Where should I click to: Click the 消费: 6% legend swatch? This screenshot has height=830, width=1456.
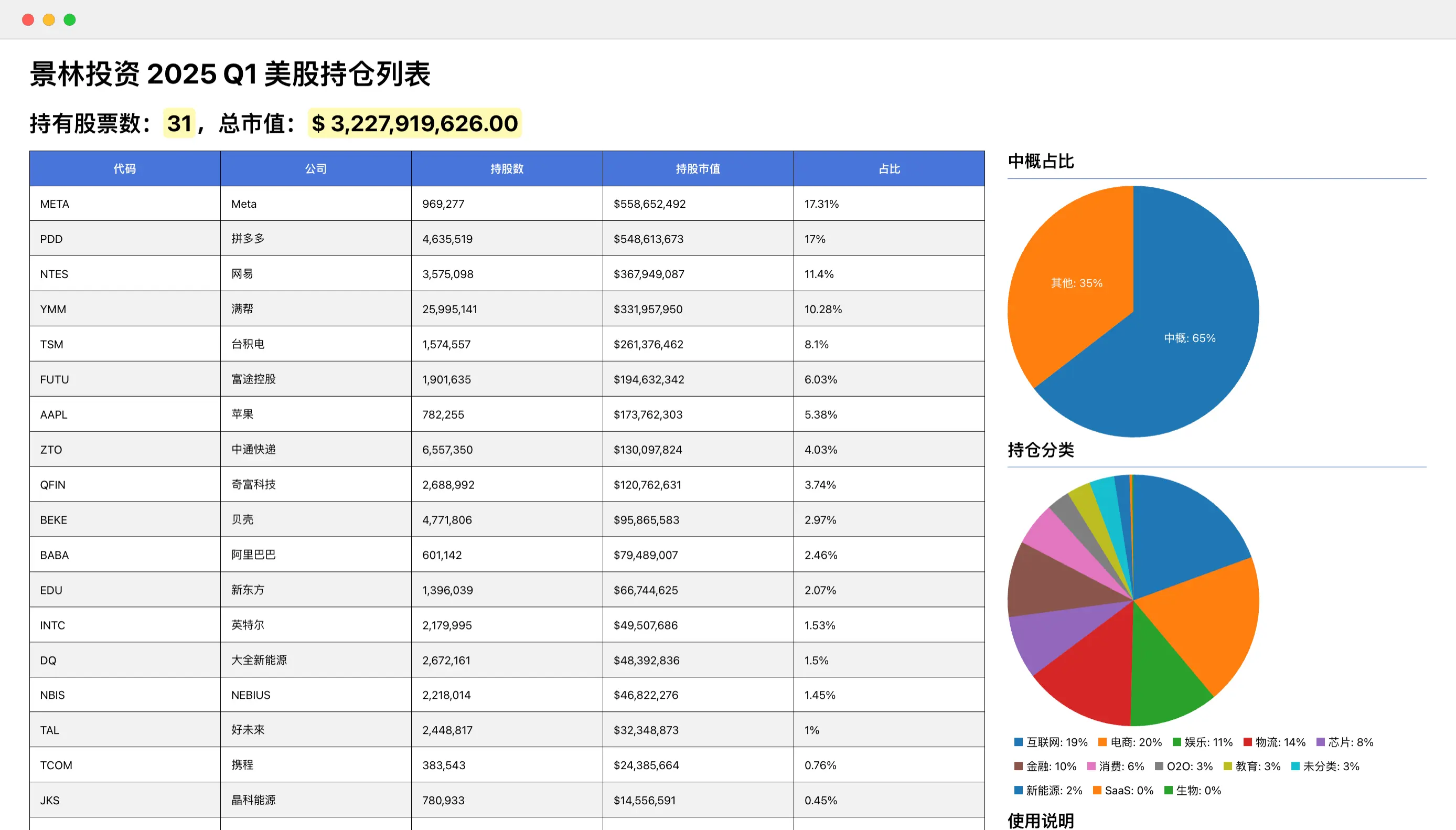pos(1091,765)
